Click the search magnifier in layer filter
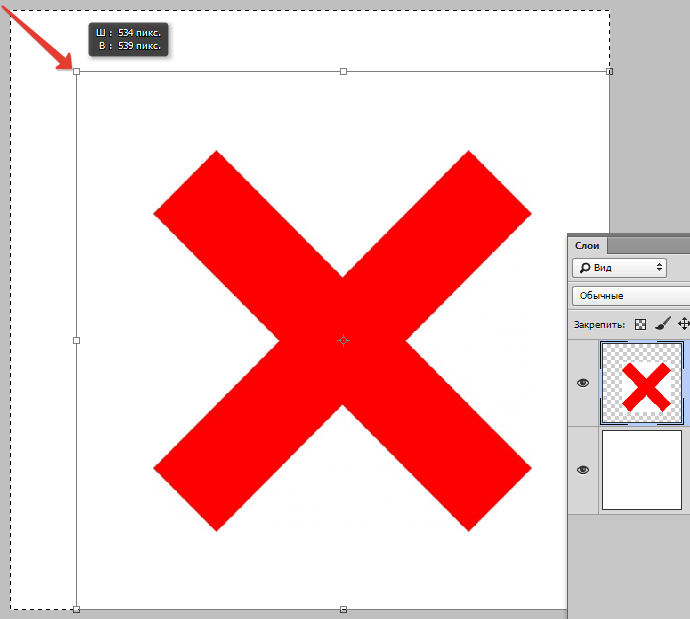Viewport: 690px width, 619px height. 585,267
